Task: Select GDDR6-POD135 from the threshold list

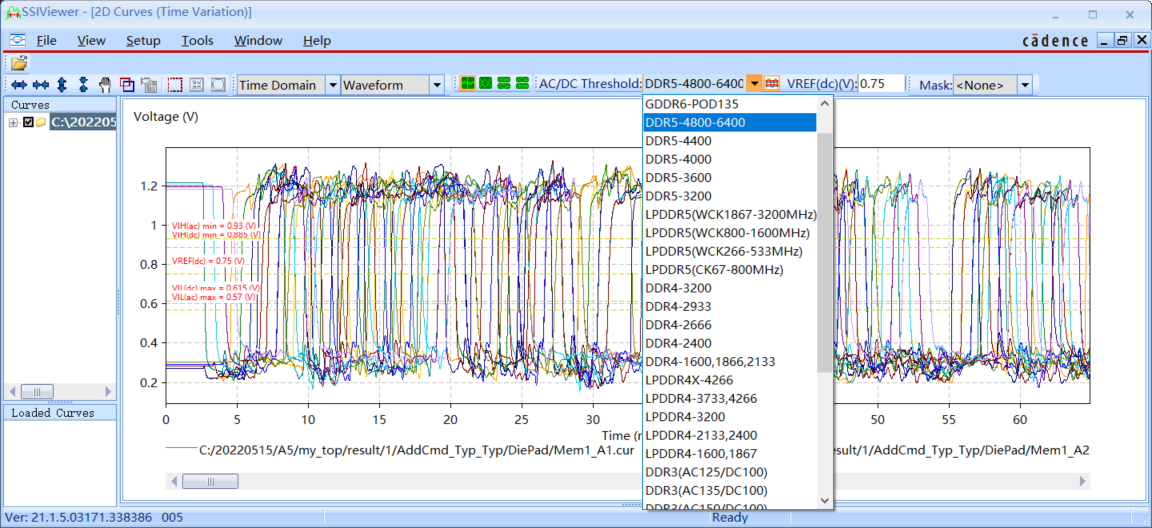Action: pos(730,104)
